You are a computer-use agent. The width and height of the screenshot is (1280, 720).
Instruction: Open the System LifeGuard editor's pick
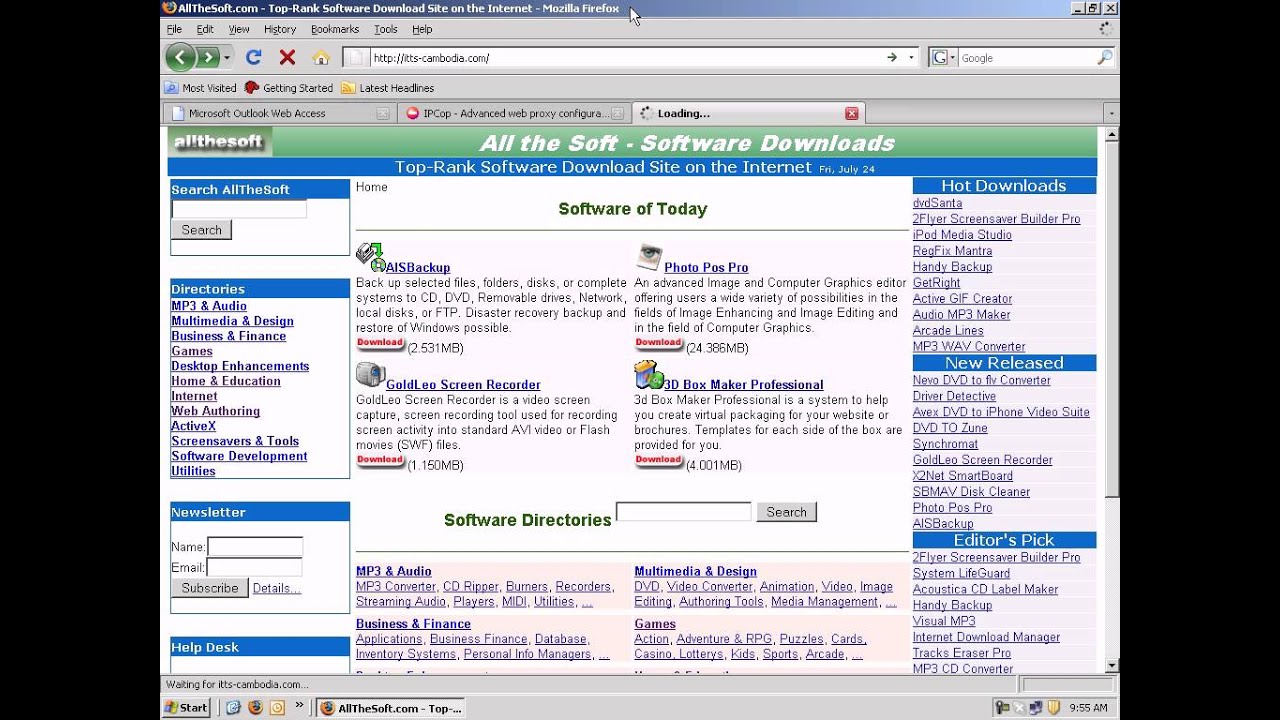961,573
